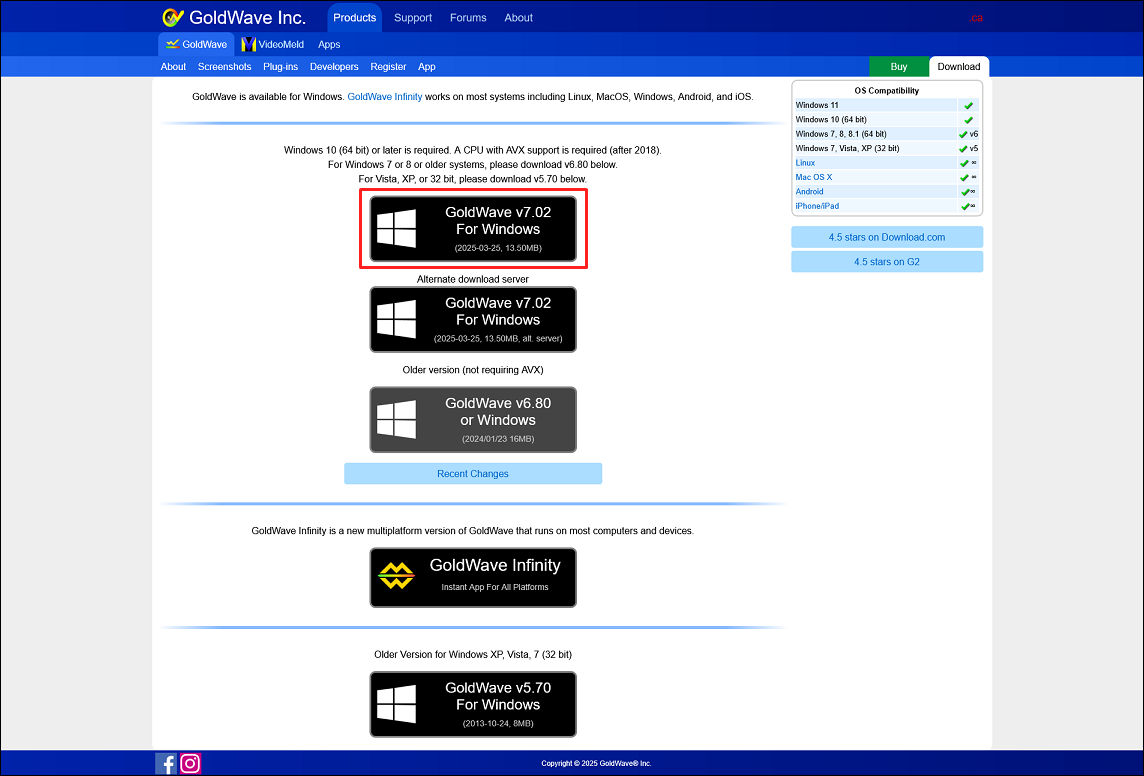Click the 'Alternate download server' label
This screenshot has height=776, width=1144.
pos(473,279)
